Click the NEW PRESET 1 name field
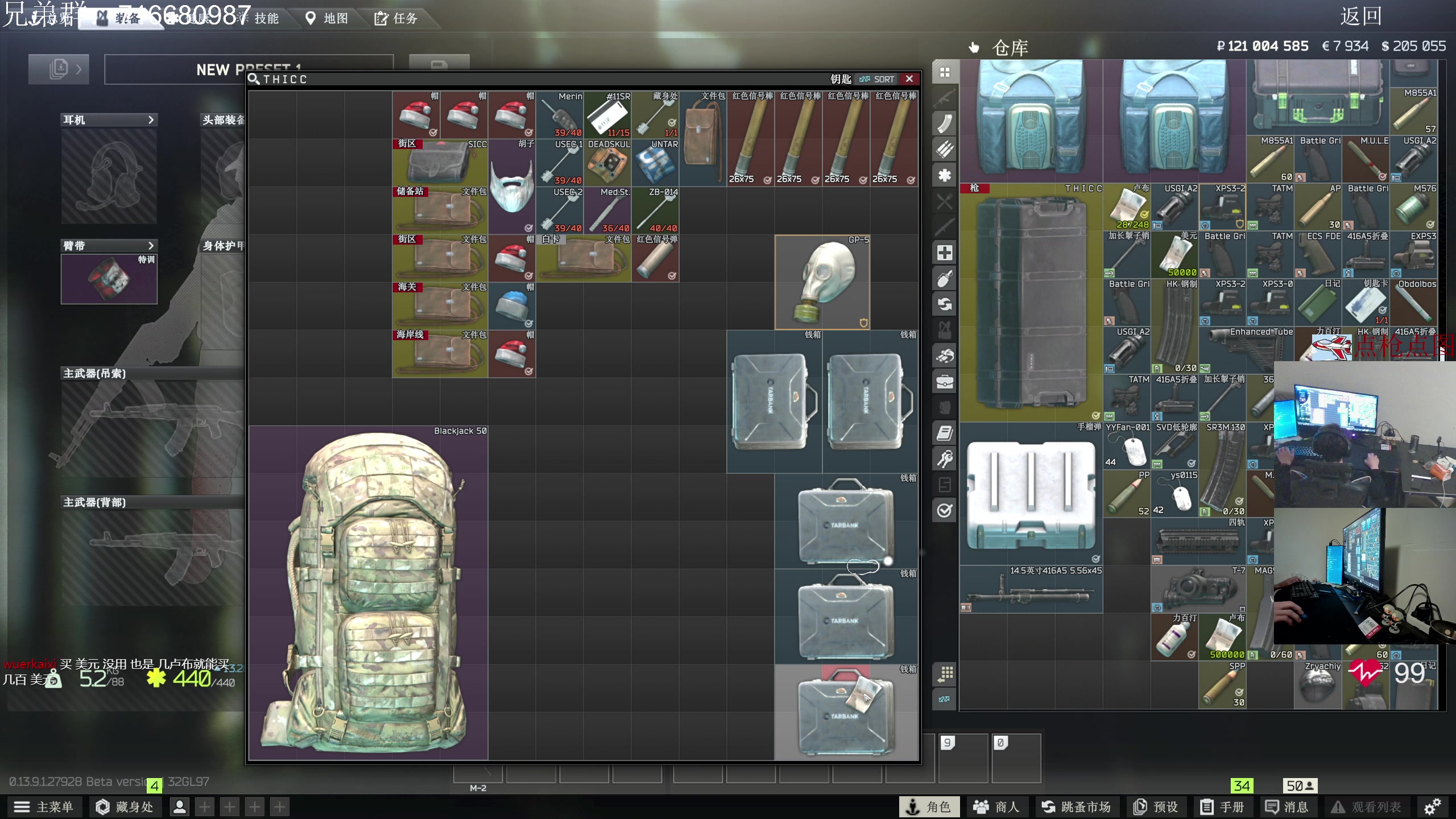 tap(249, 69)
